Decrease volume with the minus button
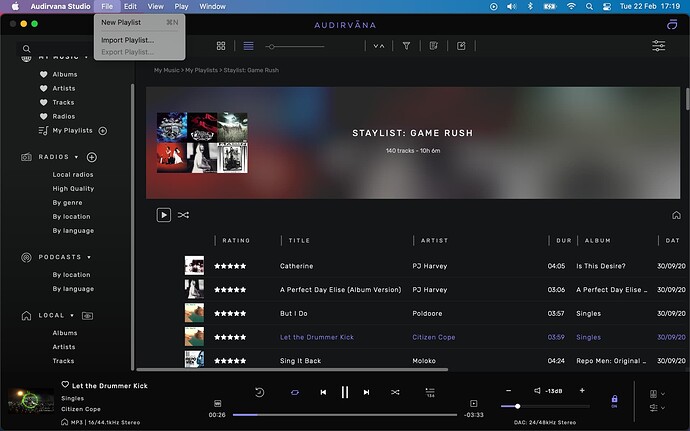This screenshot has height=431, width=690. (x=508, y=390)
